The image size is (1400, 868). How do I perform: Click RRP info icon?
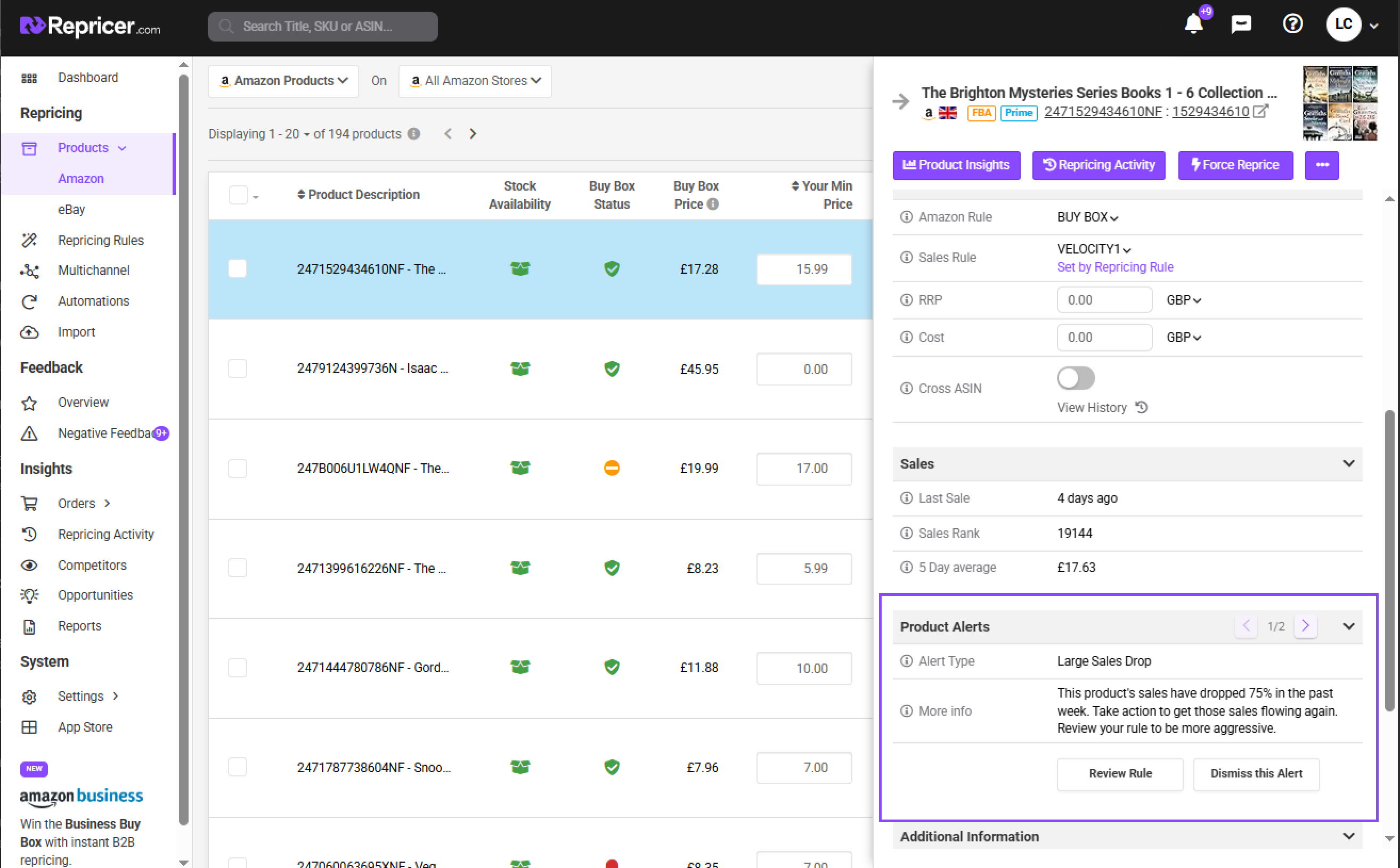point(906,300)
